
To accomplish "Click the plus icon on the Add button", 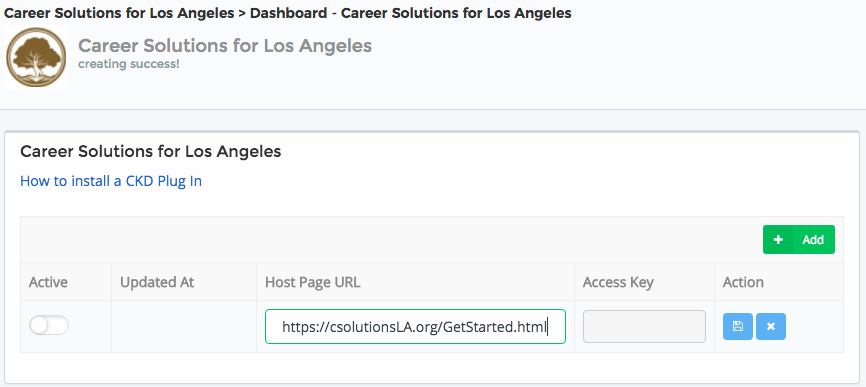I will [x=778, y=240].
